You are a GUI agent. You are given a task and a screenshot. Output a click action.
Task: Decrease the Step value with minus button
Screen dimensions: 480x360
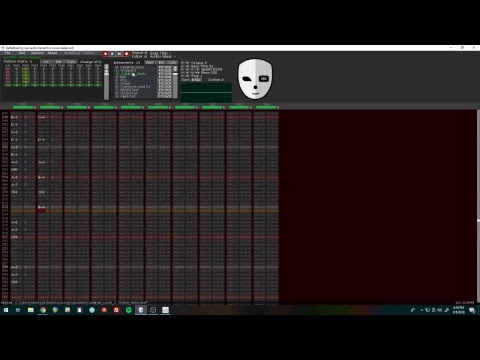(x=183, y=76)
